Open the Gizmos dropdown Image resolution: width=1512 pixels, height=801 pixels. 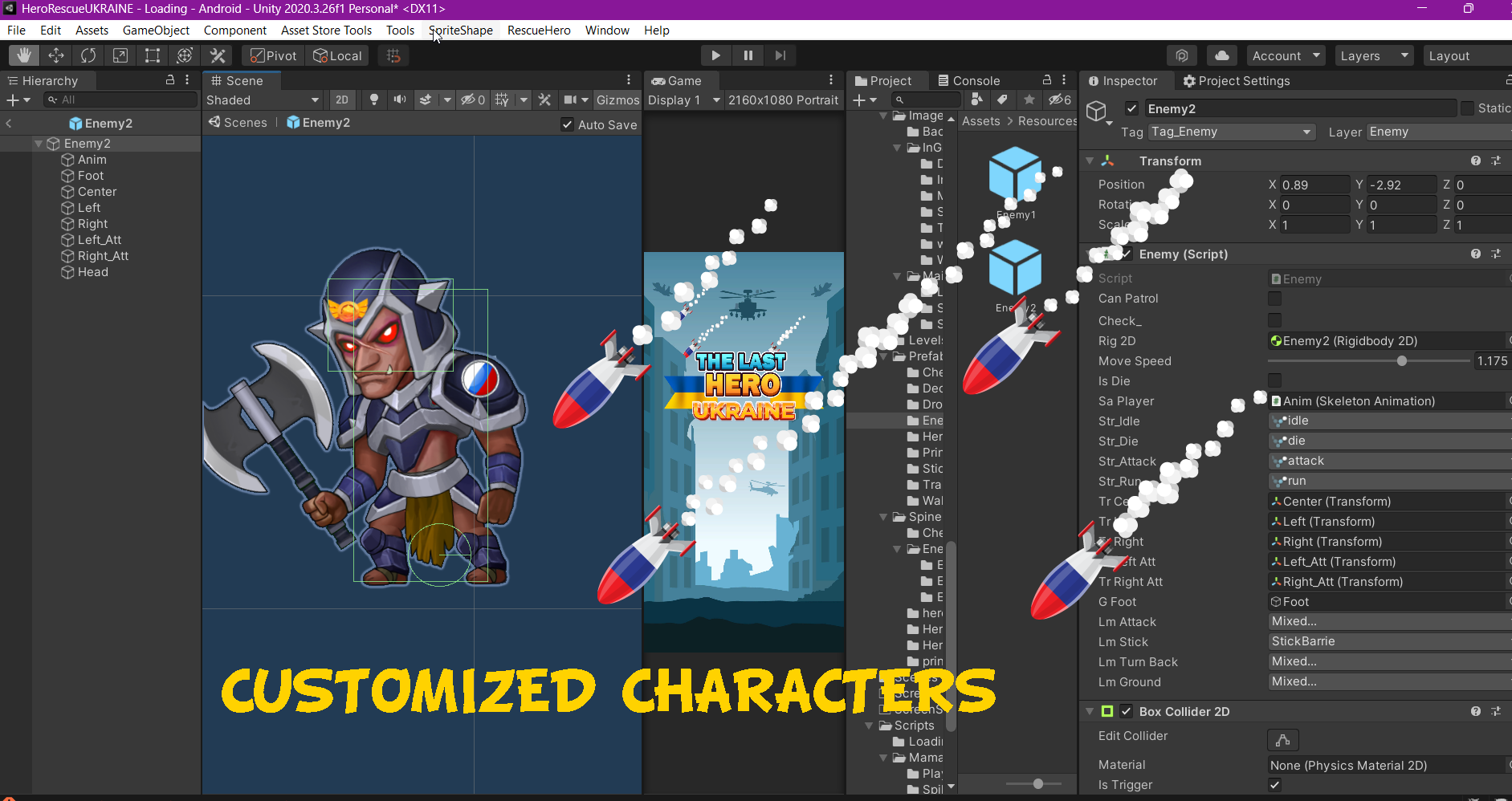coord(617,100)
